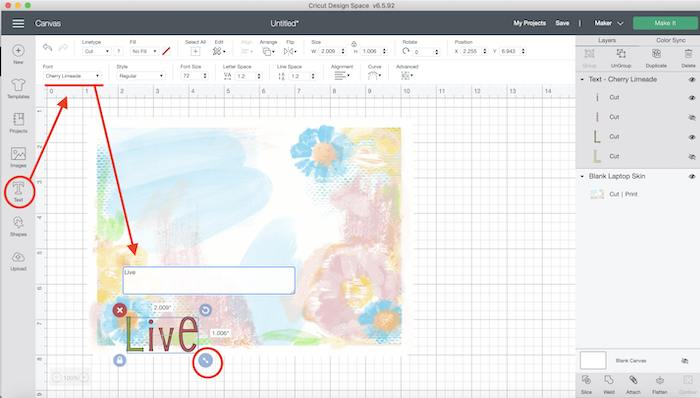Open the Maker machine dropdown
This screenshot has width=700, height=398.
tap(608, 23)
